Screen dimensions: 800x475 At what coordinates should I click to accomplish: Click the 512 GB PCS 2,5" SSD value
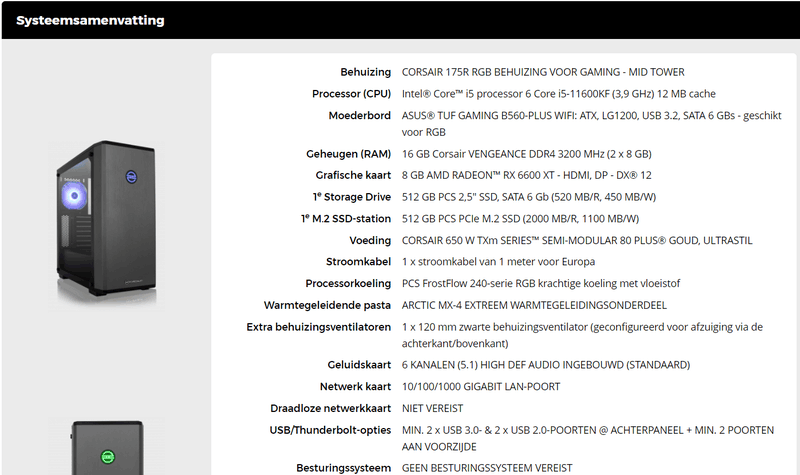pos(529,197)
